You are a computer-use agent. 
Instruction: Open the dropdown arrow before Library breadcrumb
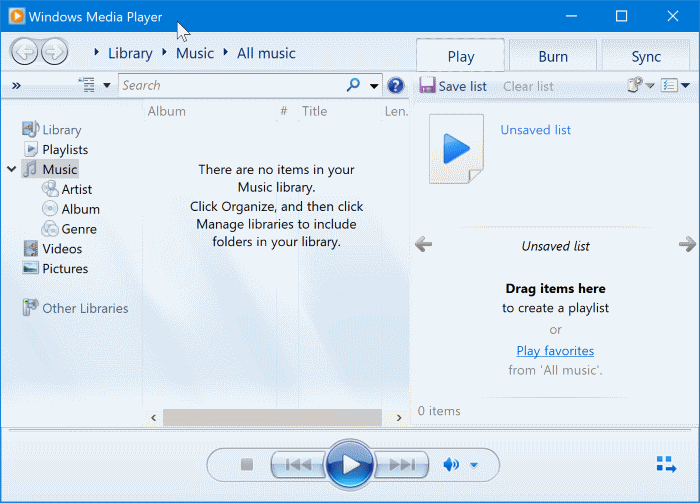pos(96,52)
